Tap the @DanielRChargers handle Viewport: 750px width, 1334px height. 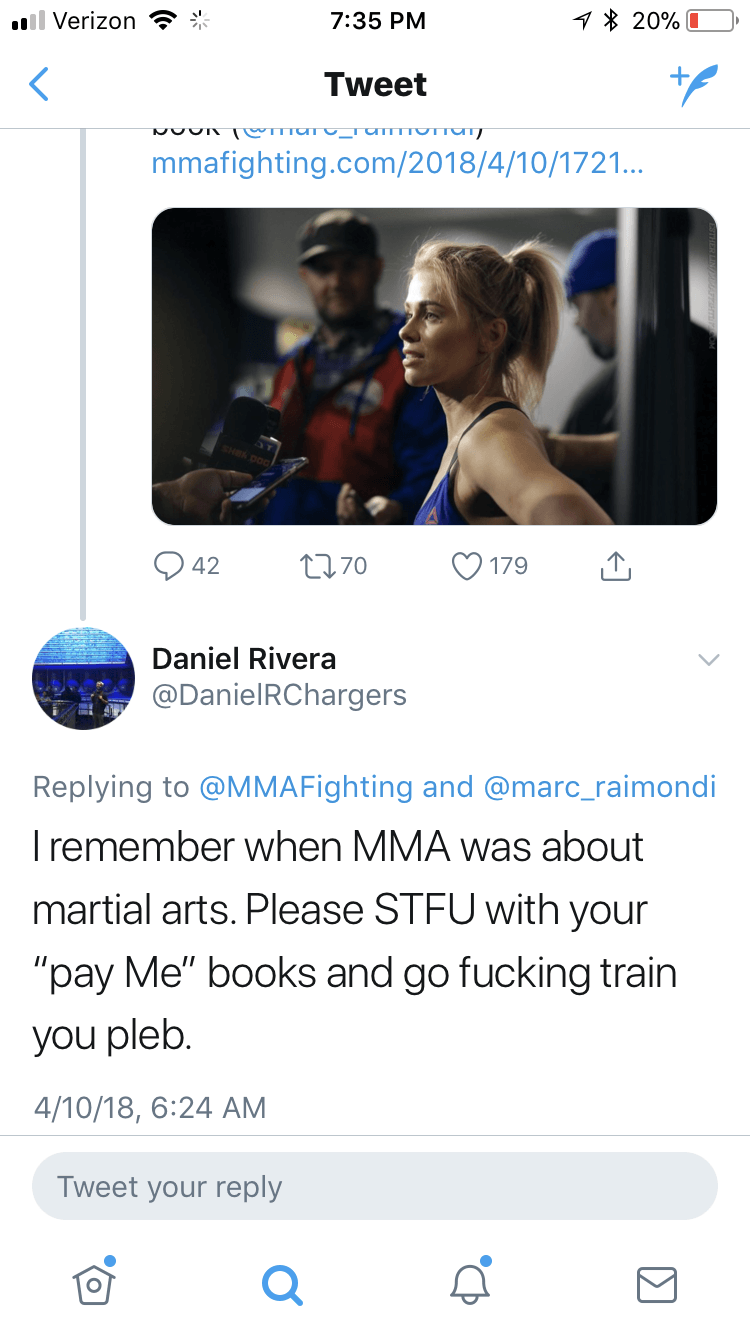click(x=279, y=696)
